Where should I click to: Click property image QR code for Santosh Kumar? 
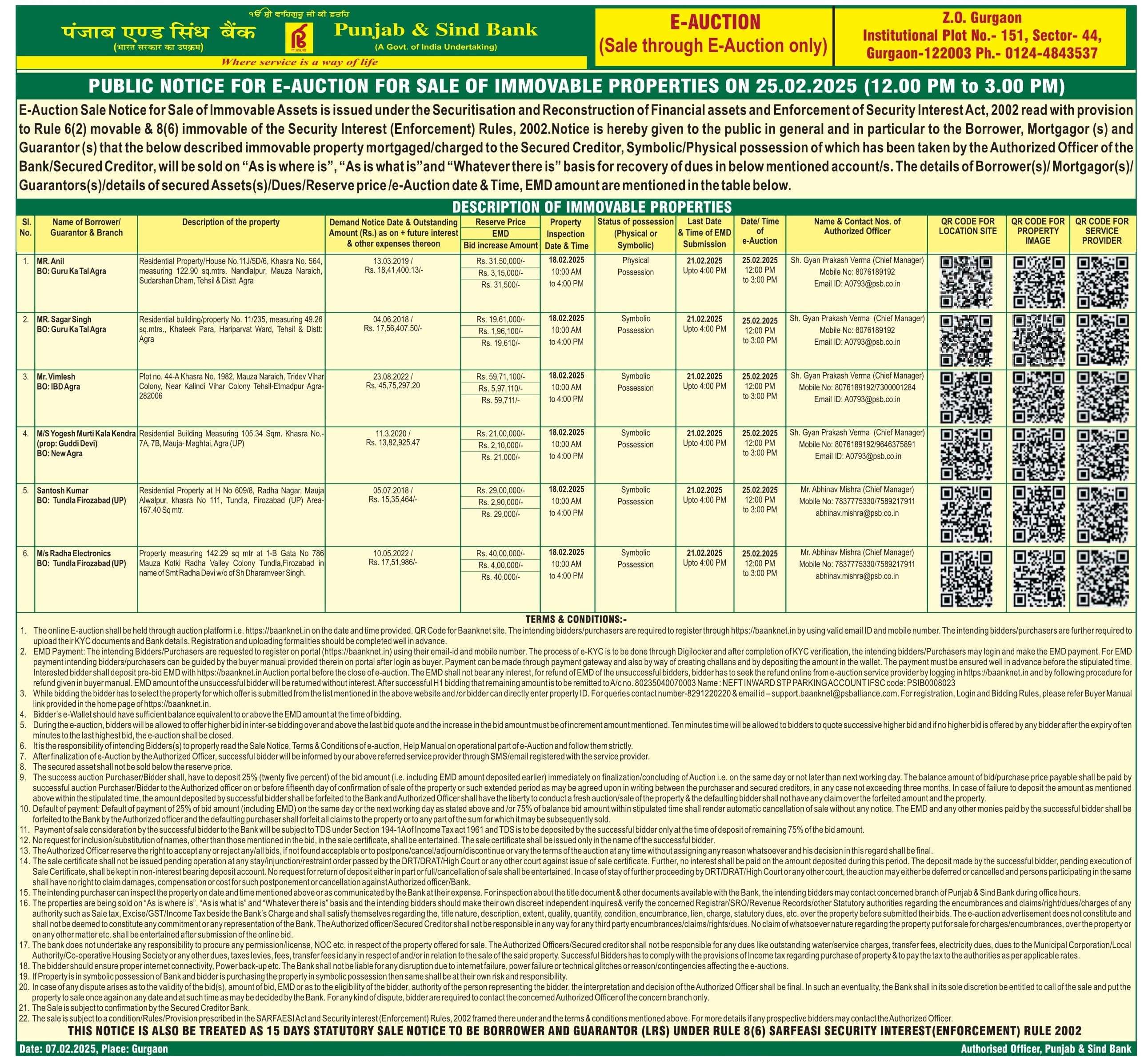tap(1039, 515)
